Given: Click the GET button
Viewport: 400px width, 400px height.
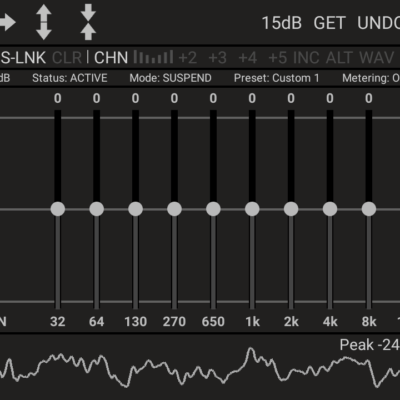Looking at the screenshot, I should click(329, 23).
